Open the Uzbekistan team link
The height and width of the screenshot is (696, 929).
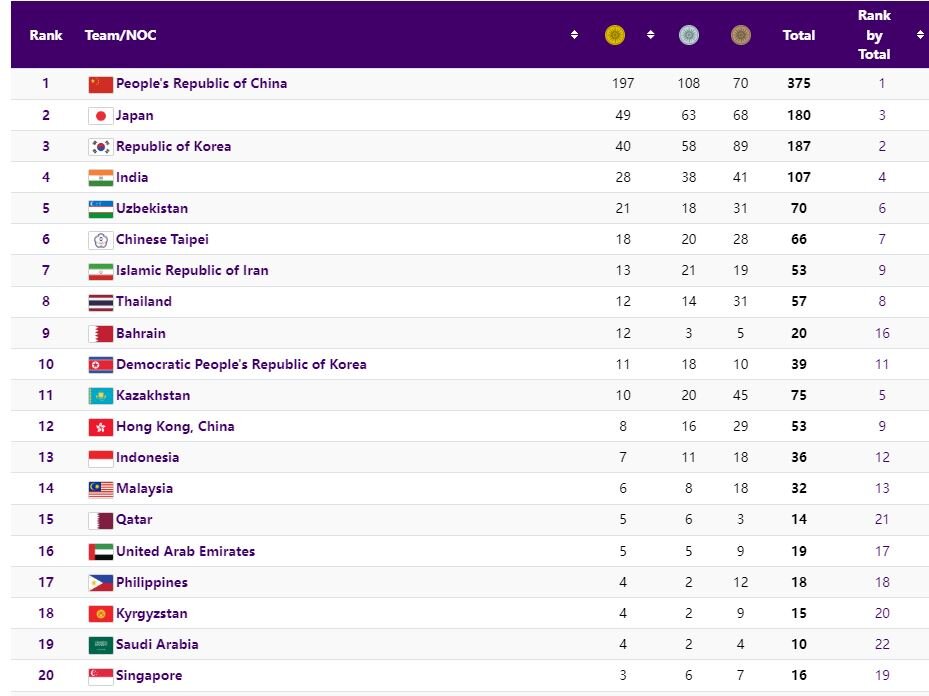point(152,209)
